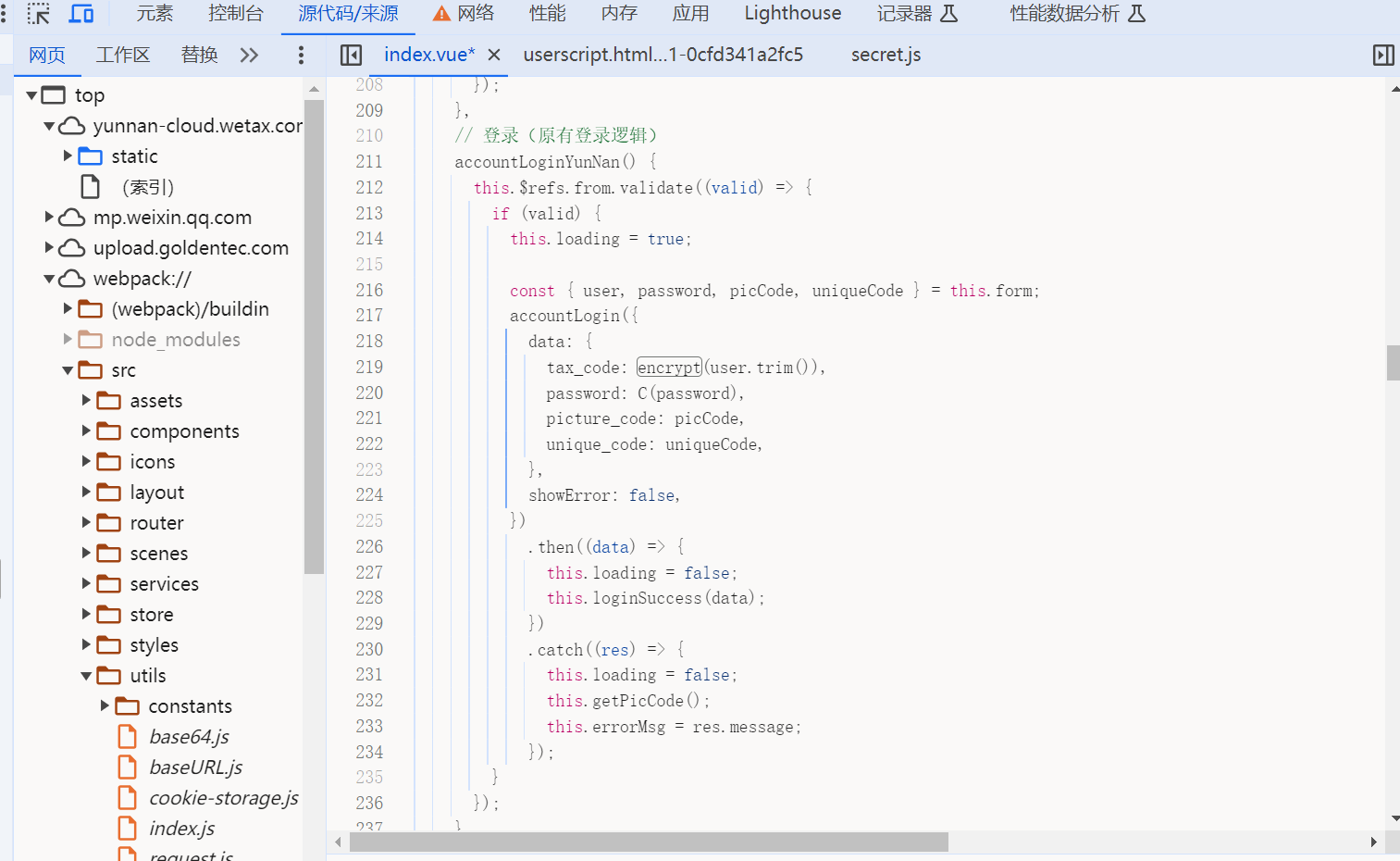The height and width of the screenshot is (861, 1400).
Task: Click the code editor vertical scrollbar thumb
Action: [1393, 363]
